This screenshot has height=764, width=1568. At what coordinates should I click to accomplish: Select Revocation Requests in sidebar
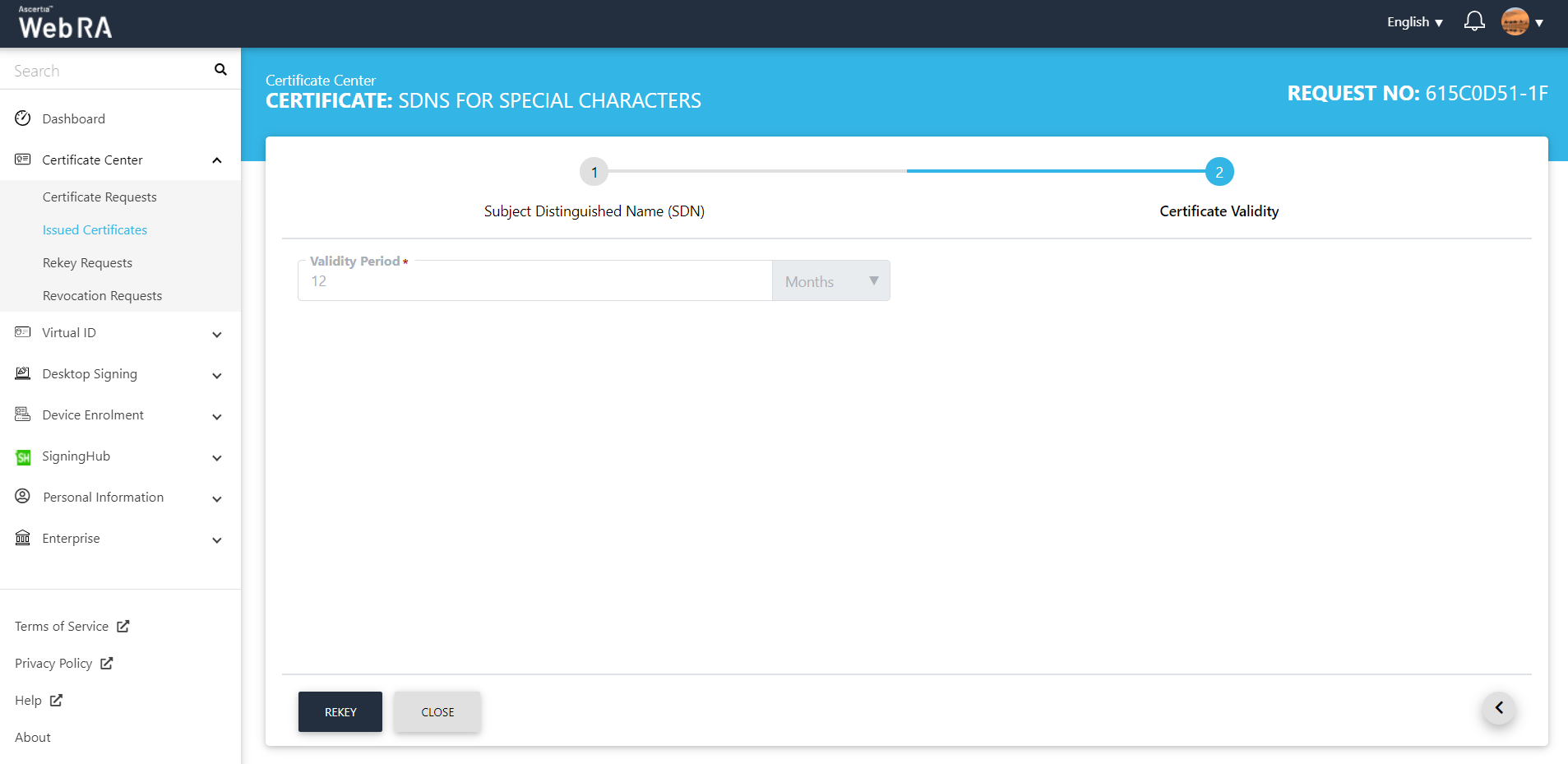[102, 296]
